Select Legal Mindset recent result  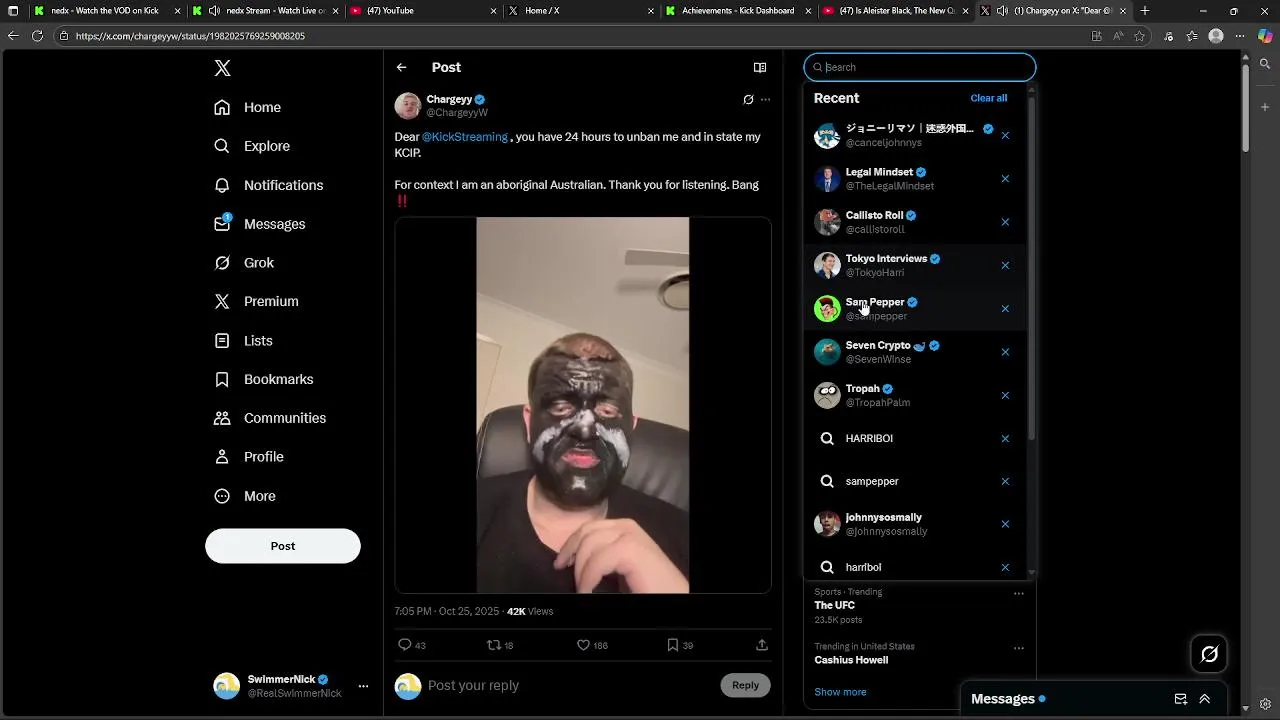click(915, 179)
